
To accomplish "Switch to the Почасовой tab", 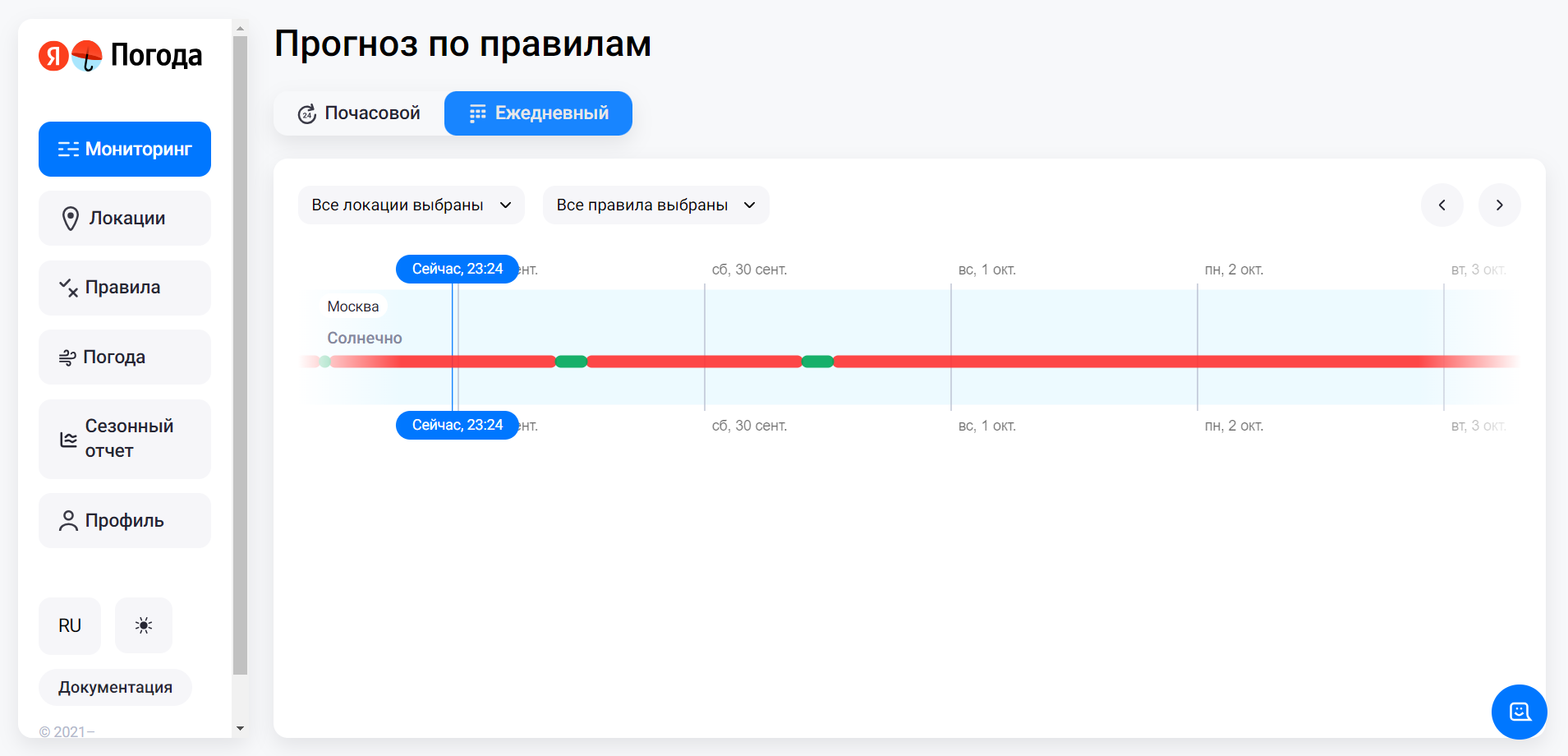I will 359,113.
